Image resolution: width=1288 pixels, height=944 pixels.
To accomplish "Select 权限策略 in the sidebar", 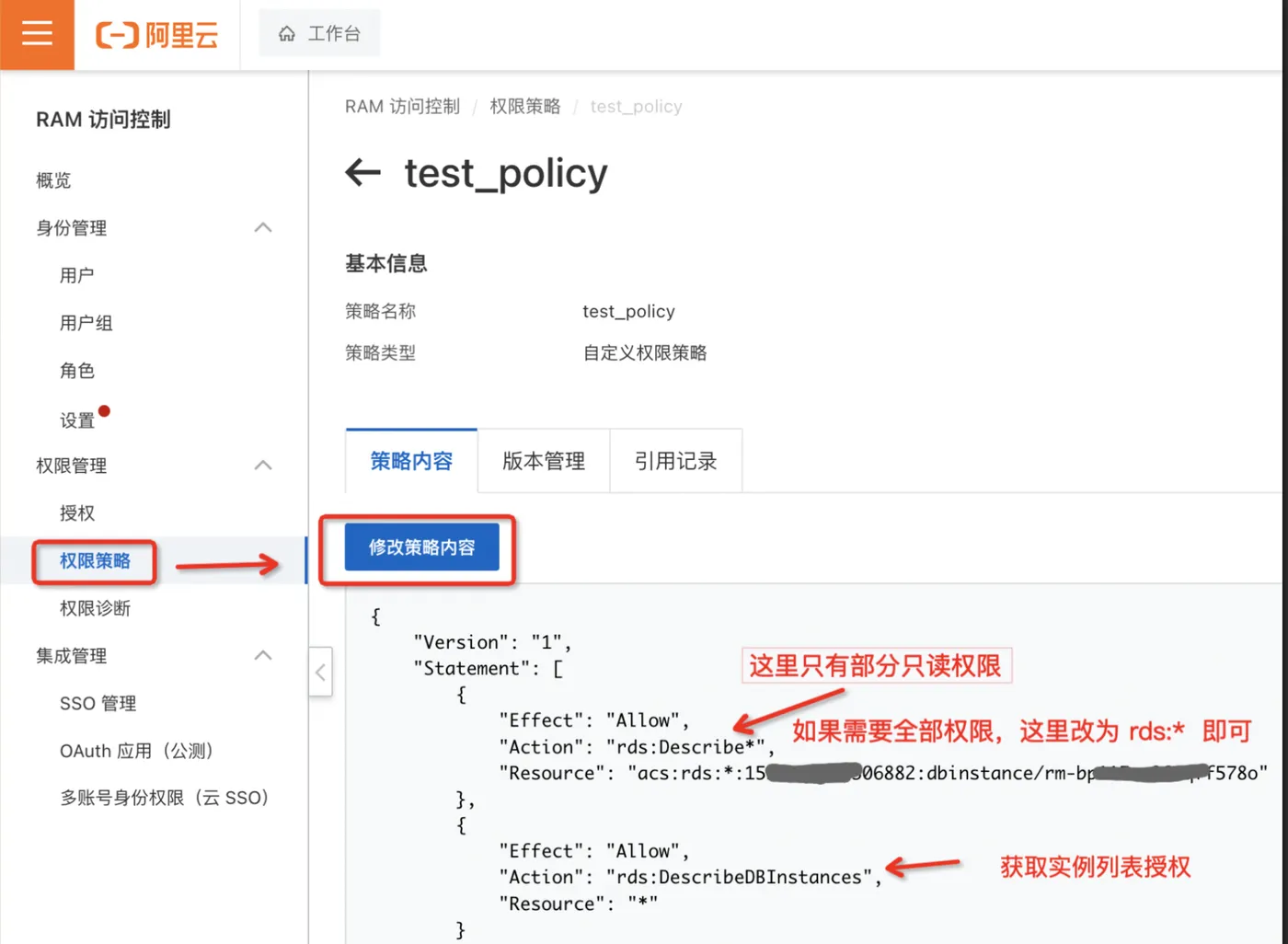I will [x=95, y=561].
